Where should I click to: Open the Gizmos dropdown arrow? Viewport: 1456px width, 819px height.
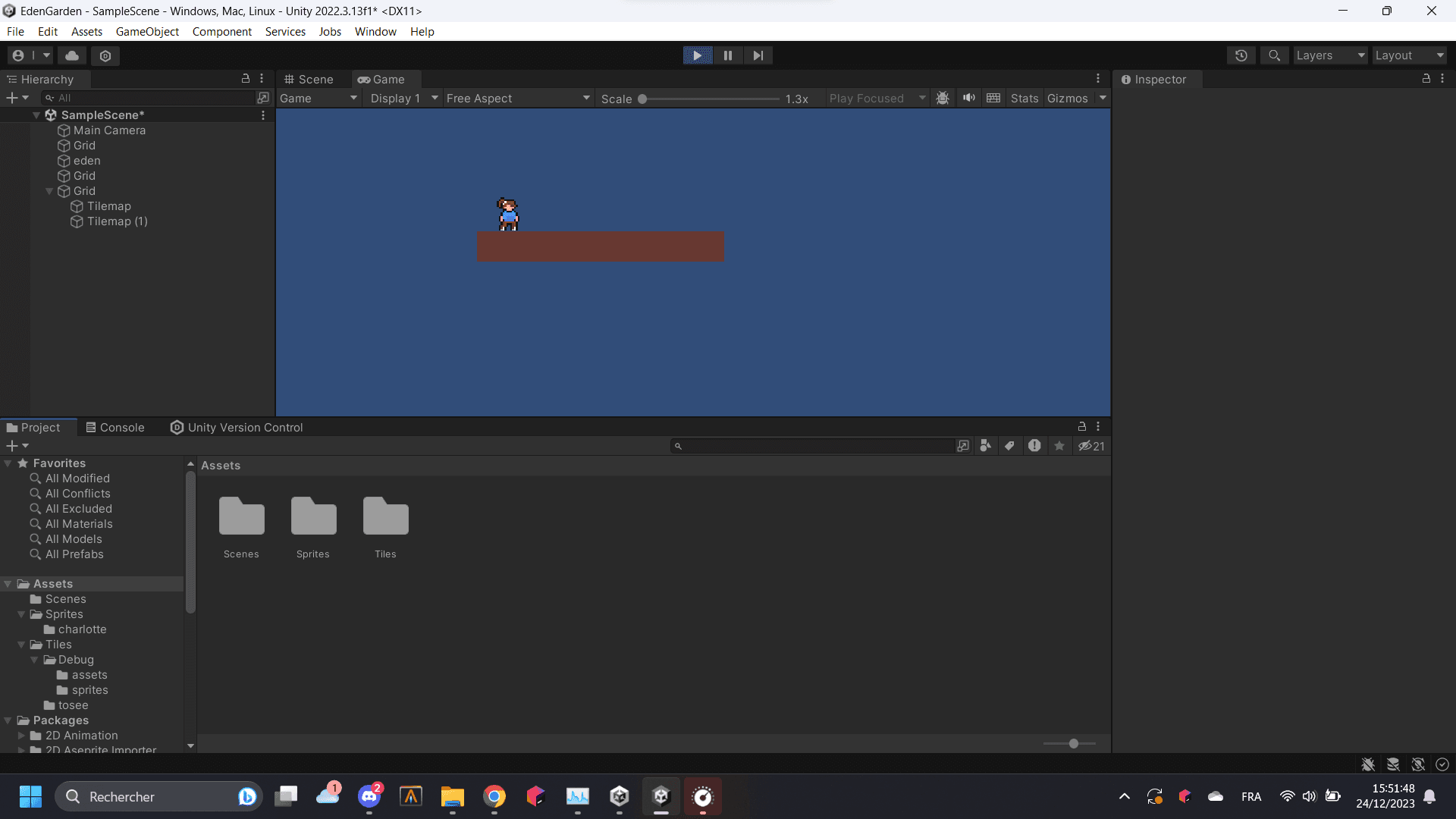(x=1103, y=99)
